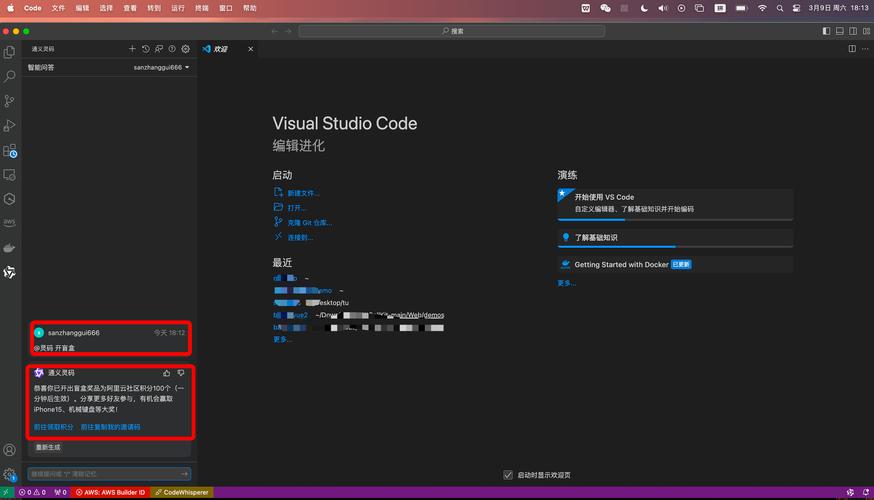Open the Search view in activity bar
874x500 pixels.
pos(9,76)
